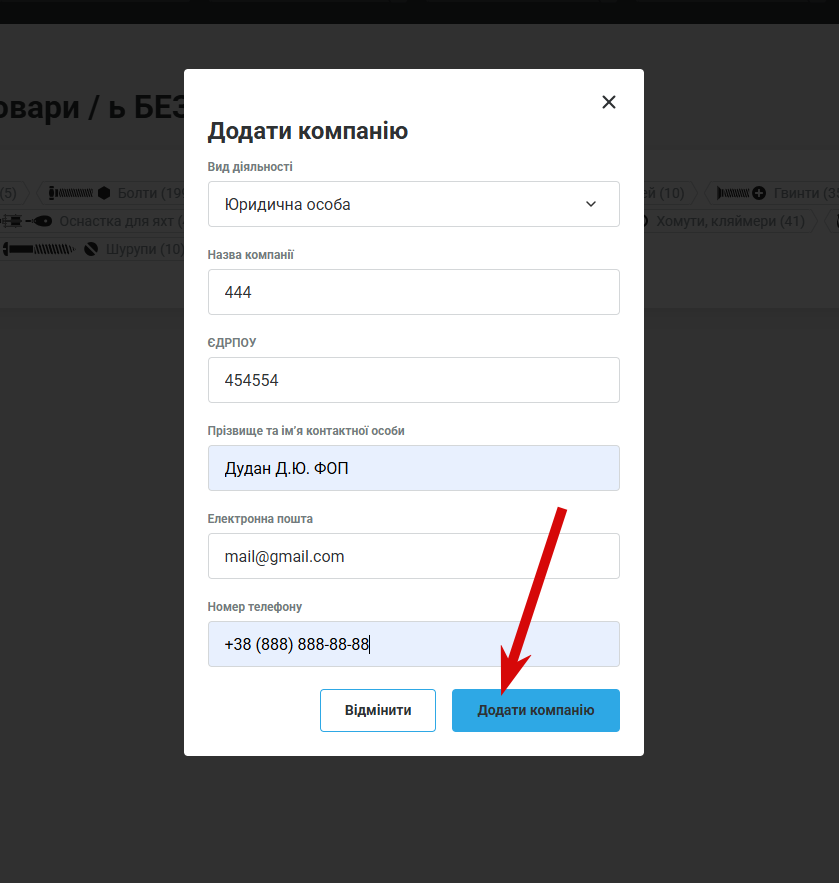This screenshot has height=883, width=839.
Task: Close the Додати компанію dialog with X
Action: coord(609,102)
